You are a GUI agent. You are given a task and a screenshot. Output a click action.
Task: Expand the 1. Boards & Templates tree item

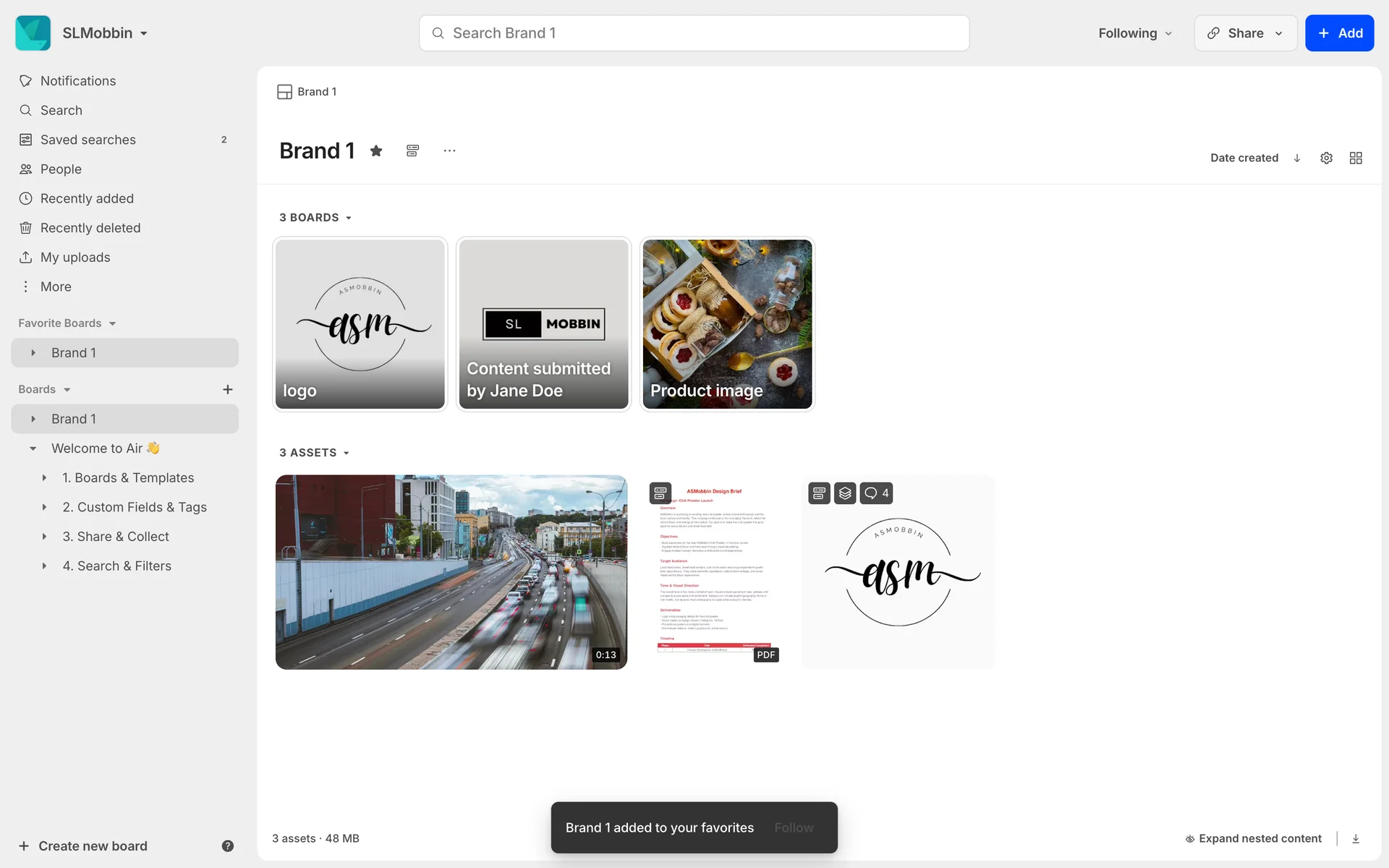tap(44, 478)
